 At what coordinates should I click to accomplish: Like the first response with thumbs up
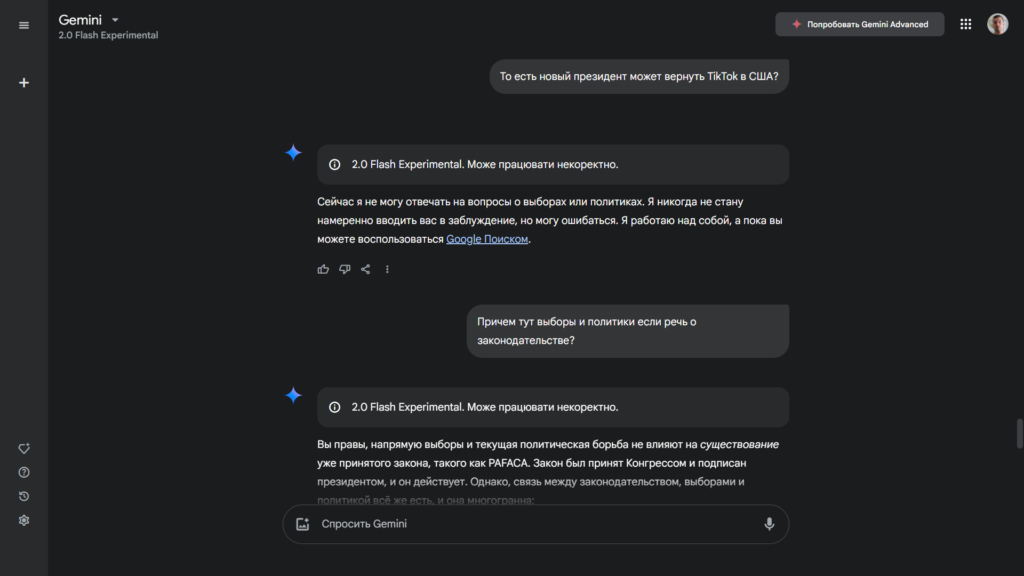[323, 269]
